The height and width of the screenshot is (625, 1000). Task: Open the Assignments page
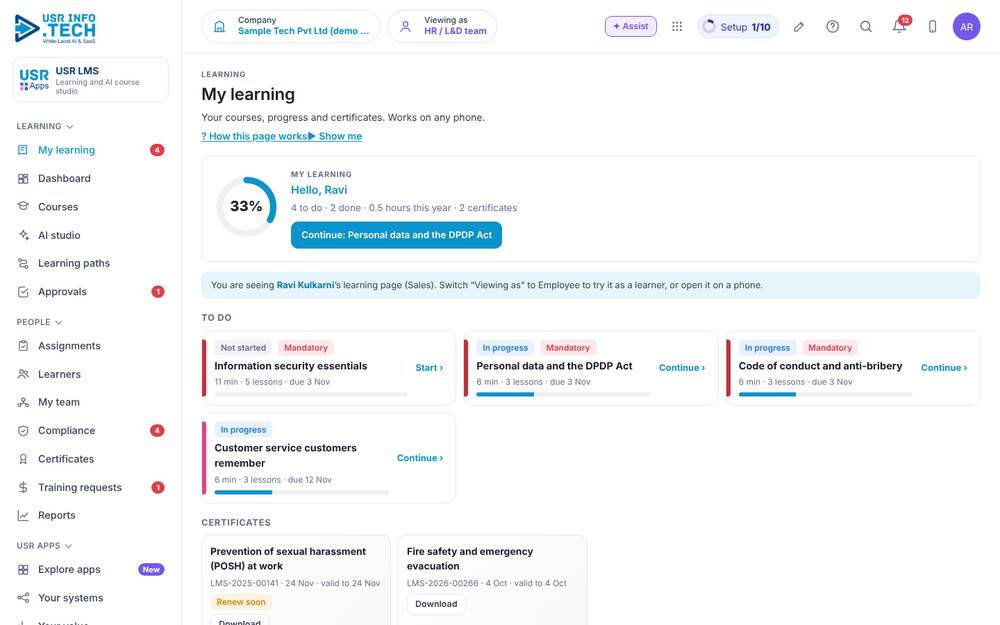[x=90, y=346]
